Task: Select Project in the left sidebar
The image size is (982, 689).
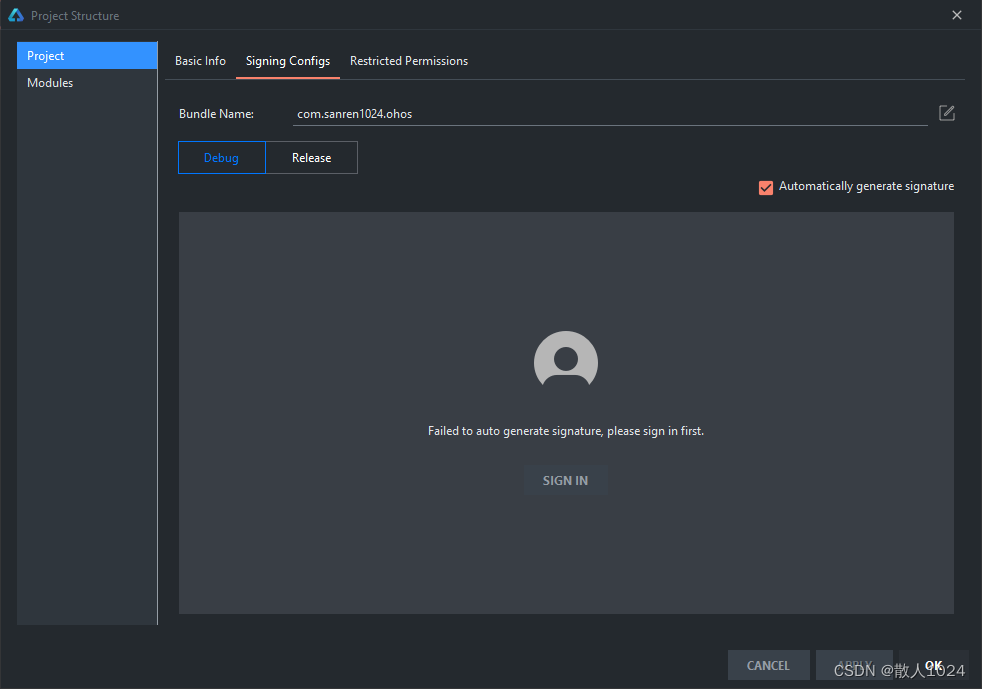Action: [x=87, y=56]
